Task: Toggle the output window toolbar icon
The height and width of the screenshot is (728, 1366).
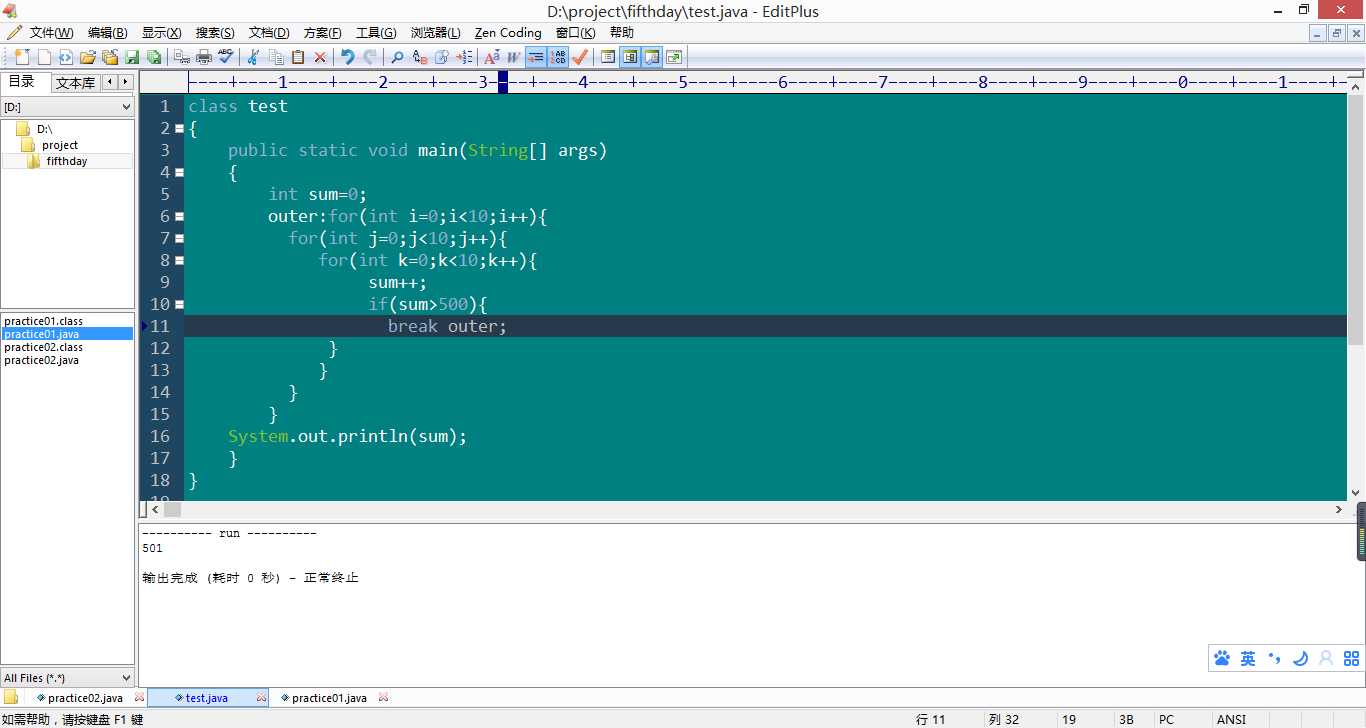Action: (653, 57)
